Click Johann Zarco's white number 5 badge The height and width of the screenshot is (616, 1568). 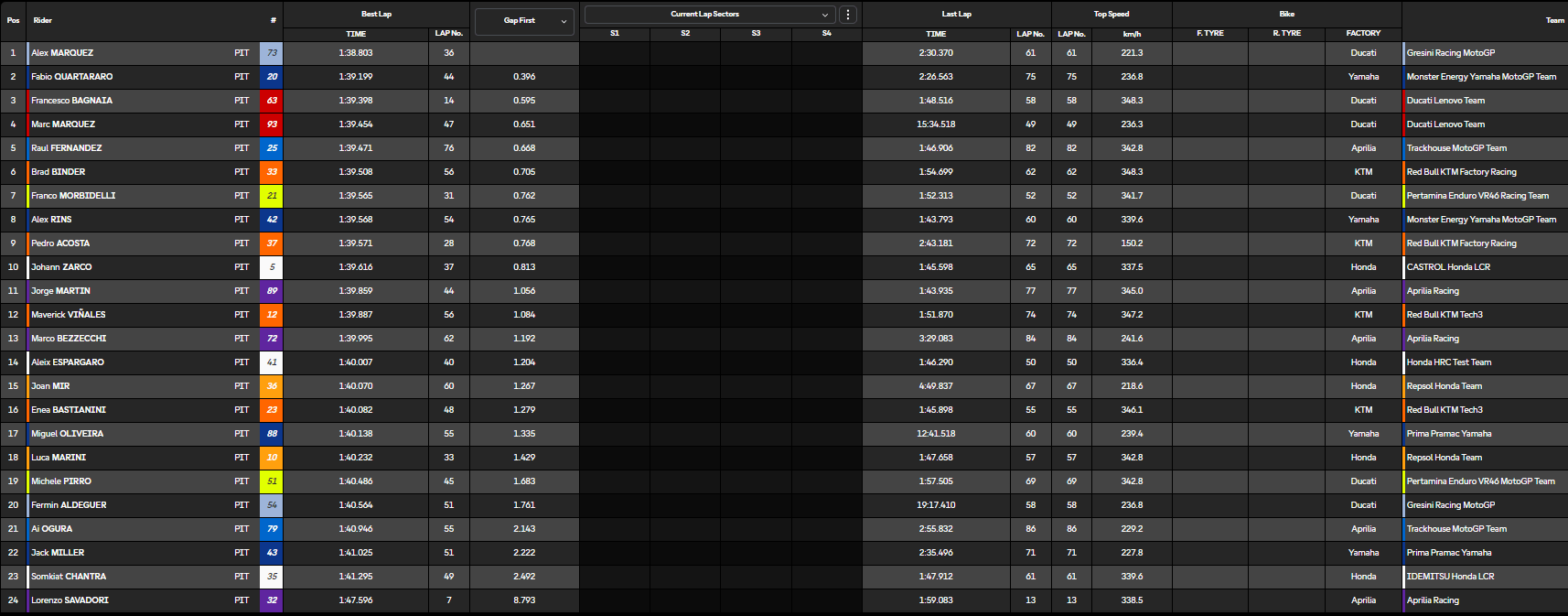(x=272, y=267)
